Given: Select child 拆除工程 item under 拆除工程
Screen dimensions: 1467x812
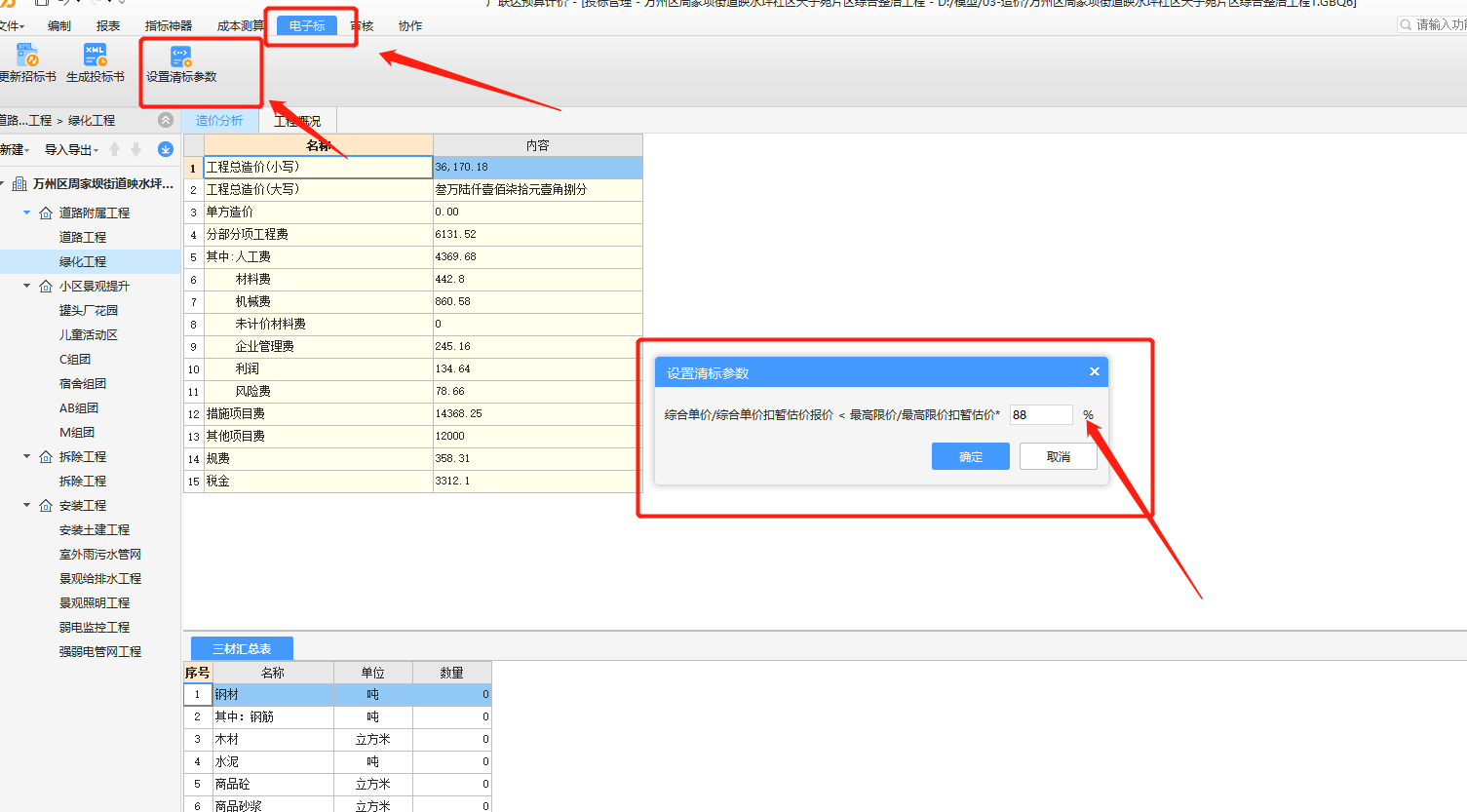Looking at the screenshot, I should [x=83, y=481].
